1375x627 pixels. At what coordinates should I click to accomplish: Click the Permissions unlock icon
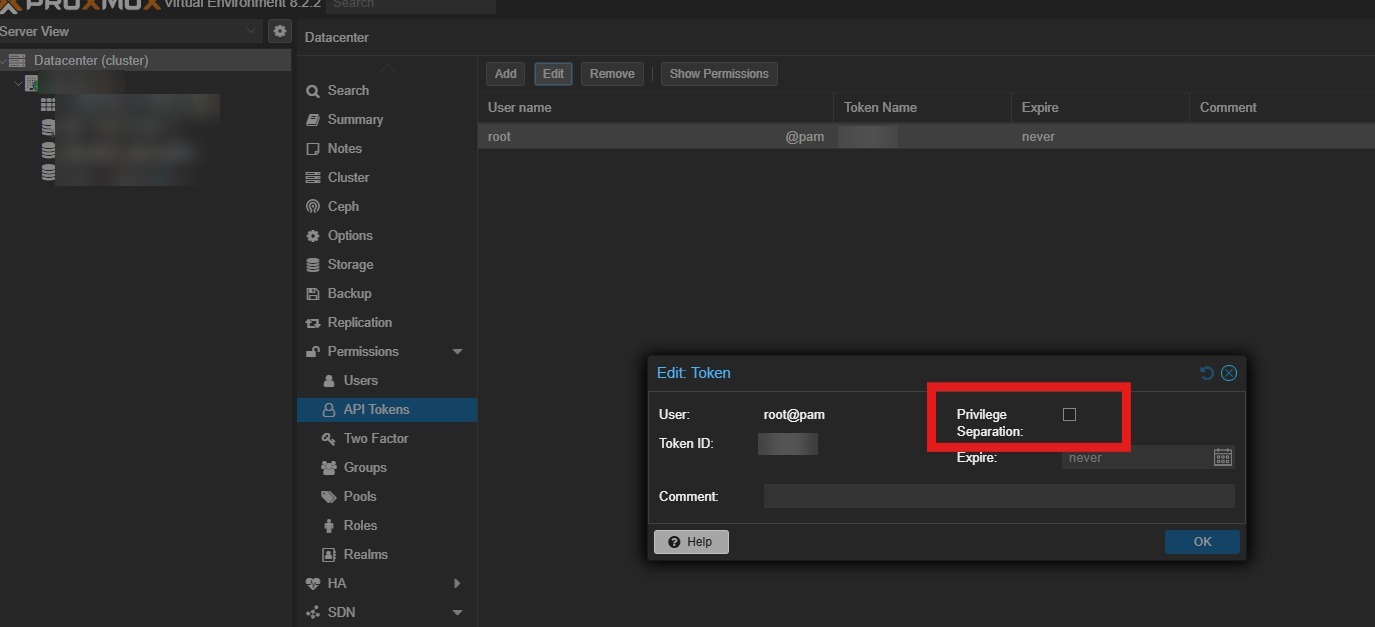coord(313,352)
